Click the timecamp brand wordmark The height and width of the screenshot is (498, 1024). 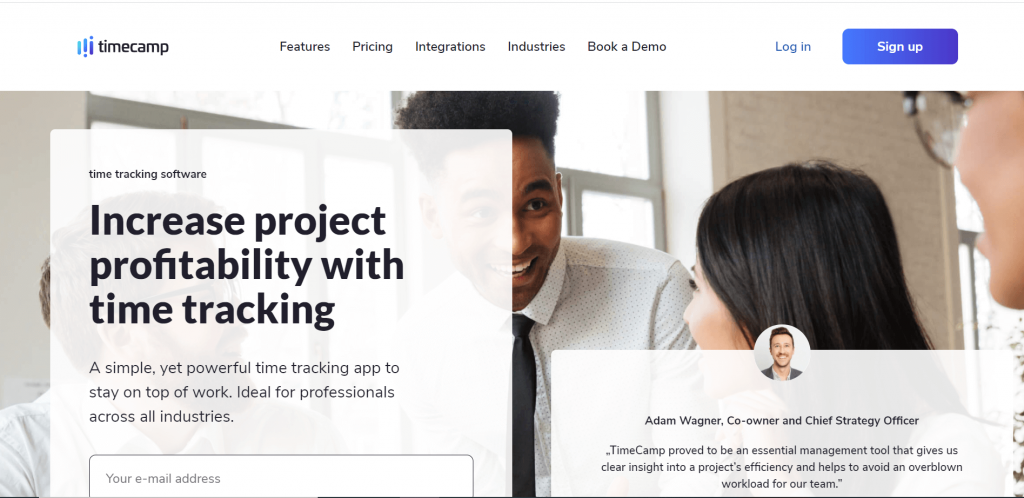pos(133,47)
